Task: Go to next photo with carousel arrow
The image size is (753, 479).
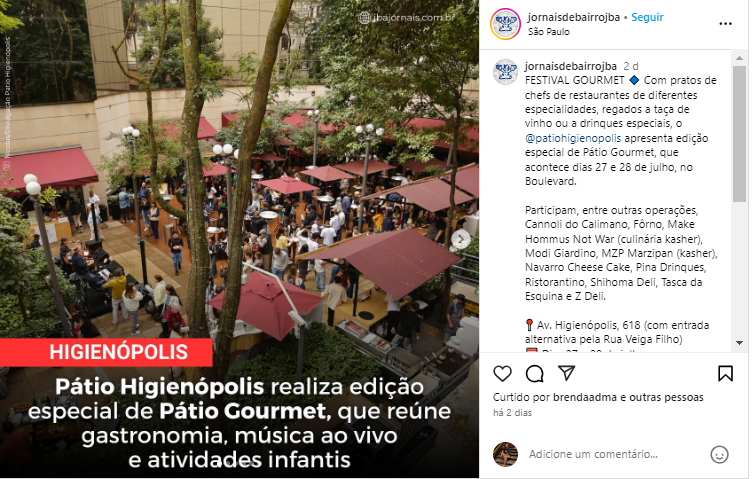Action: pyautogui.click(x=461, y=239)
